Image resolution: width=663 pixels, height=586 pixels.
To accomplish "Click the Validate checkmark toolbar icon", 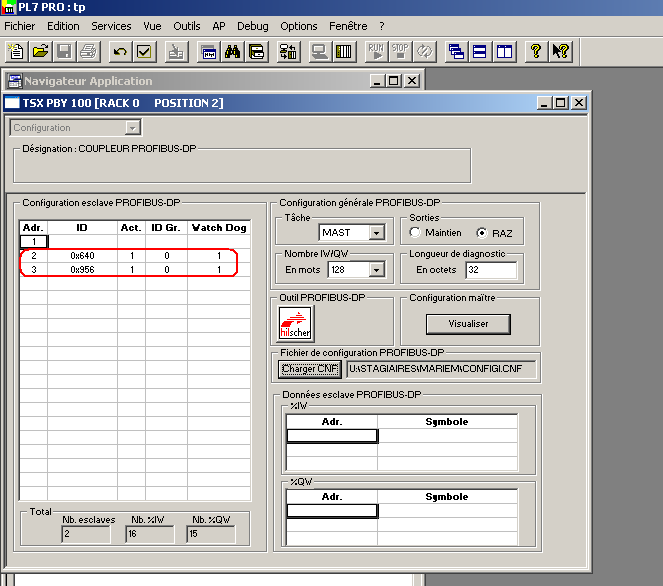I will (144, 52).
